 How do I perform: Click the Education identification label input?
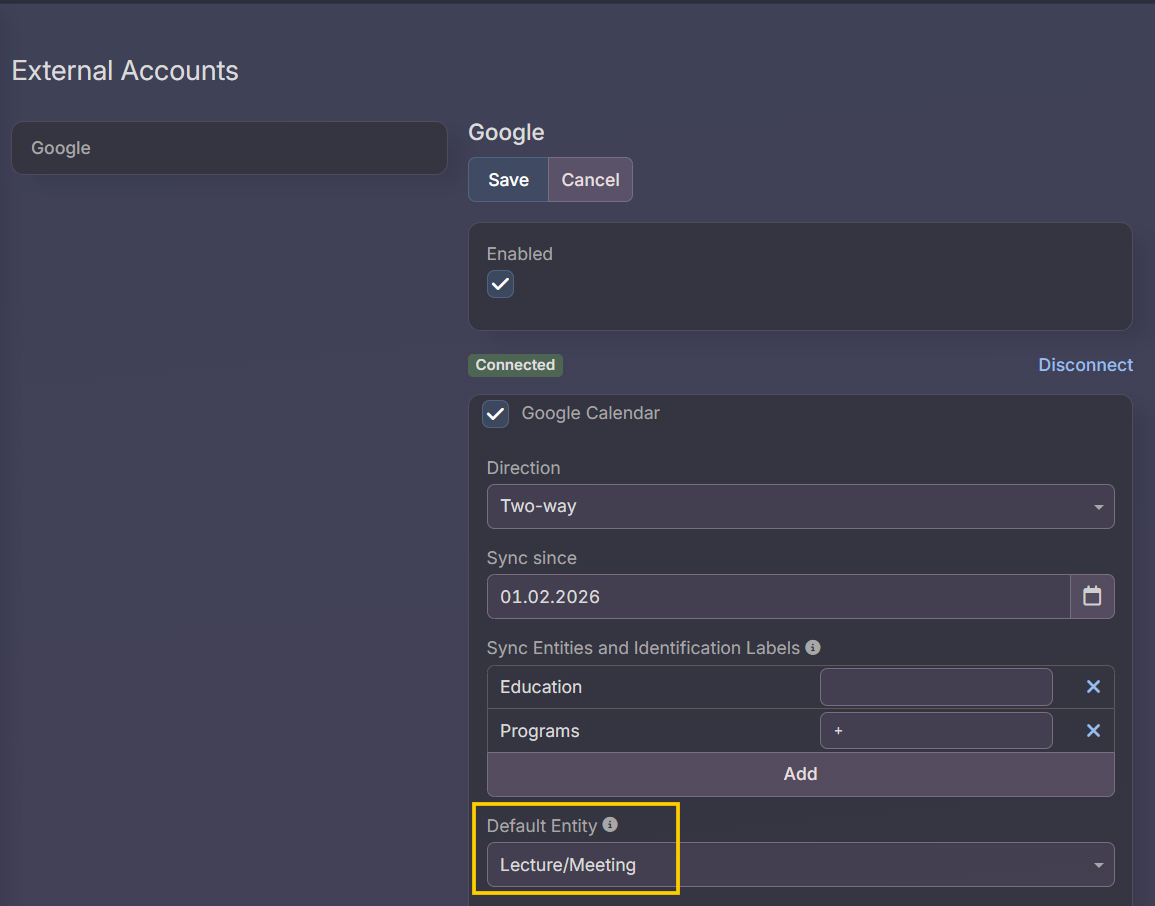(x=936, y=687)
